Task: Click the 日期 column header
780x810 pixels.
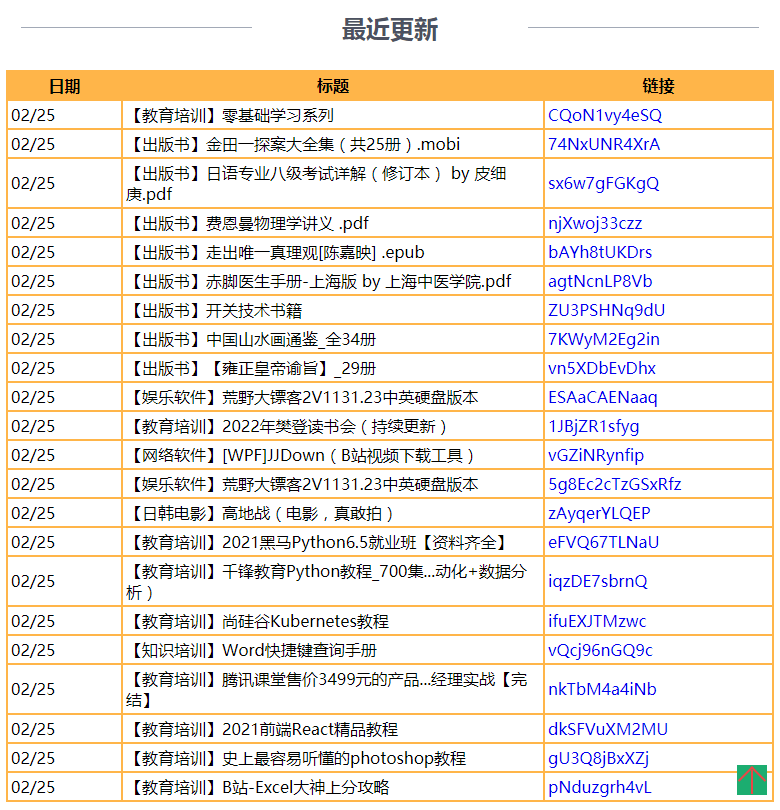Action: pyautogui.click(x=65, y=86)
